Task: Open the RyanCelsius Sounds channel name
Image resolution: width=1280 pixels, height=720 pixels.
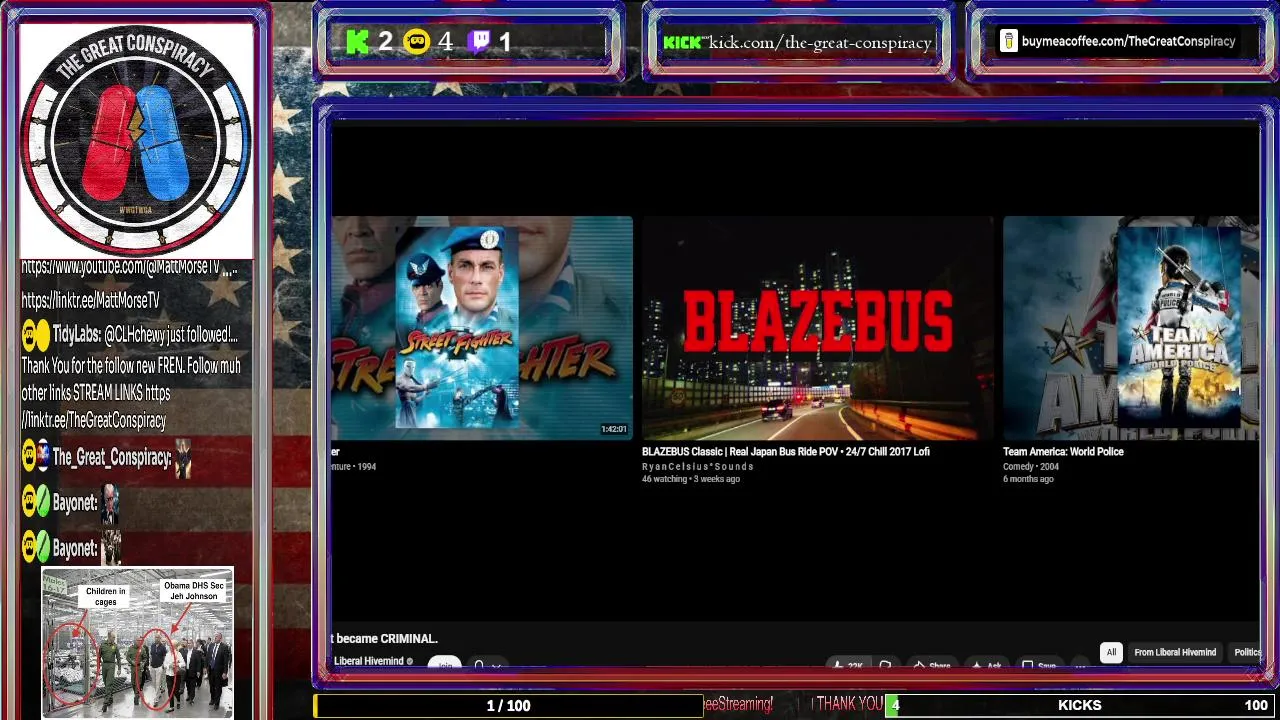Action: [698, 466]
